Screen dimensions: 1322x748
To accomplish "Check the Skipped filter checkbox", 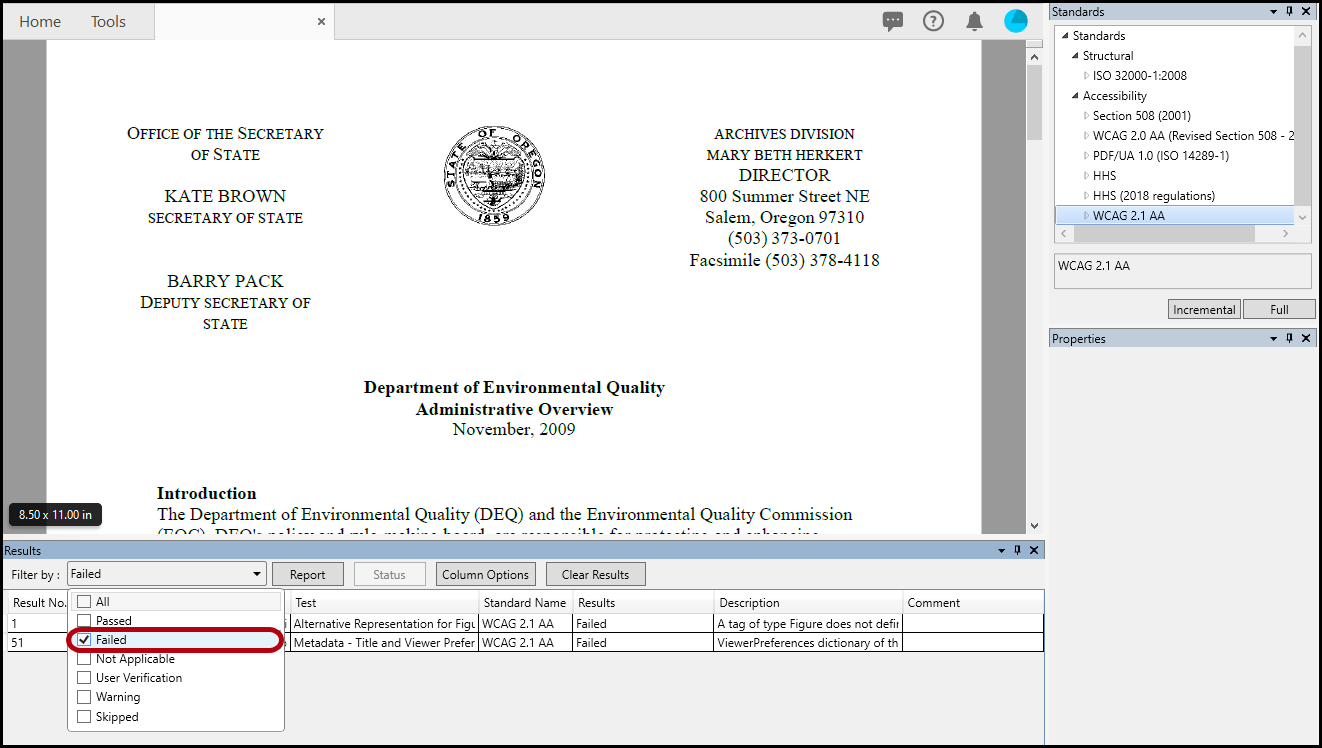I will pyautogui.click(x=84, y=717).
